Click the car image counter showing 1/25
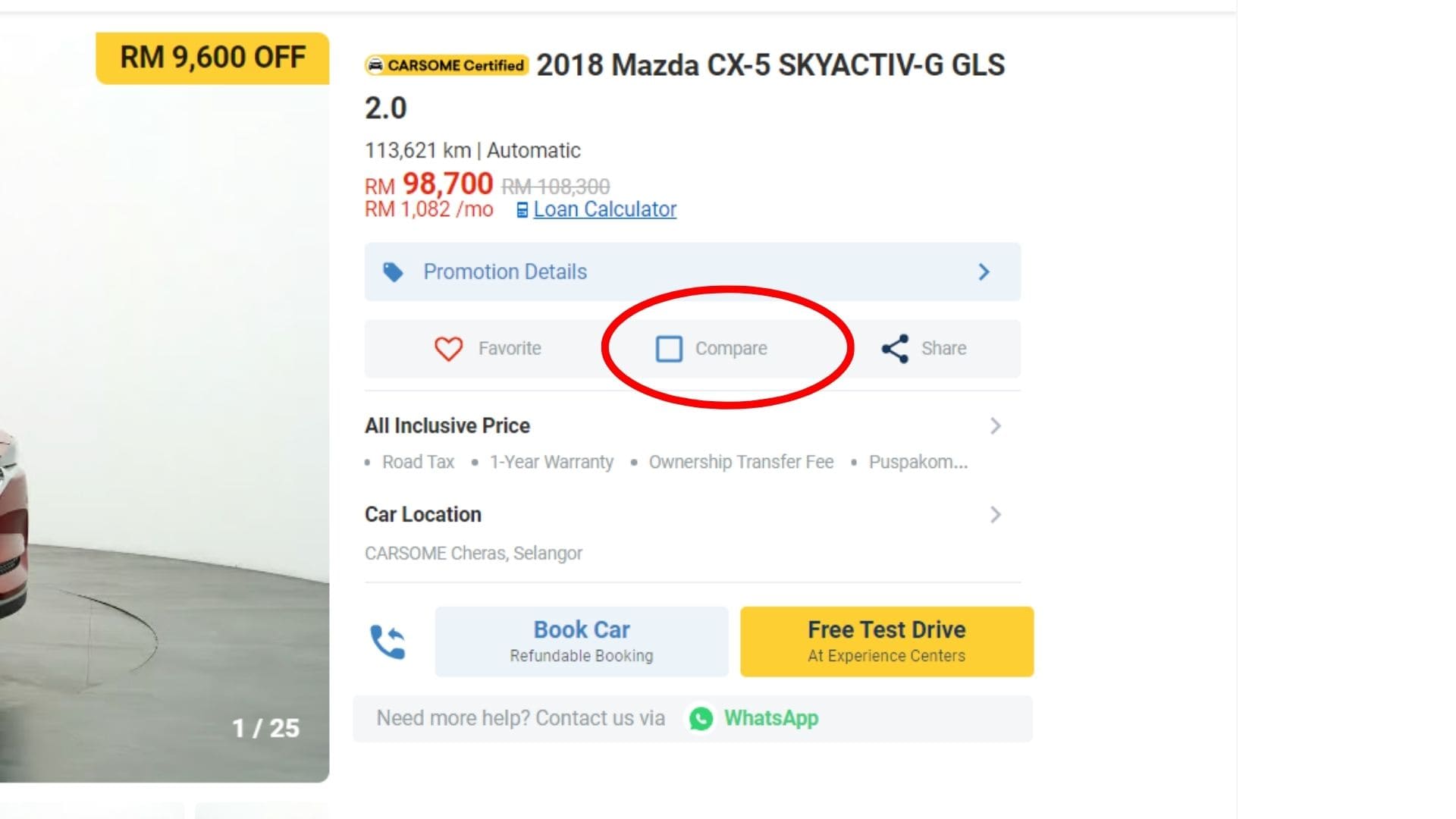 pyautogui.click(x=265, y=729)
